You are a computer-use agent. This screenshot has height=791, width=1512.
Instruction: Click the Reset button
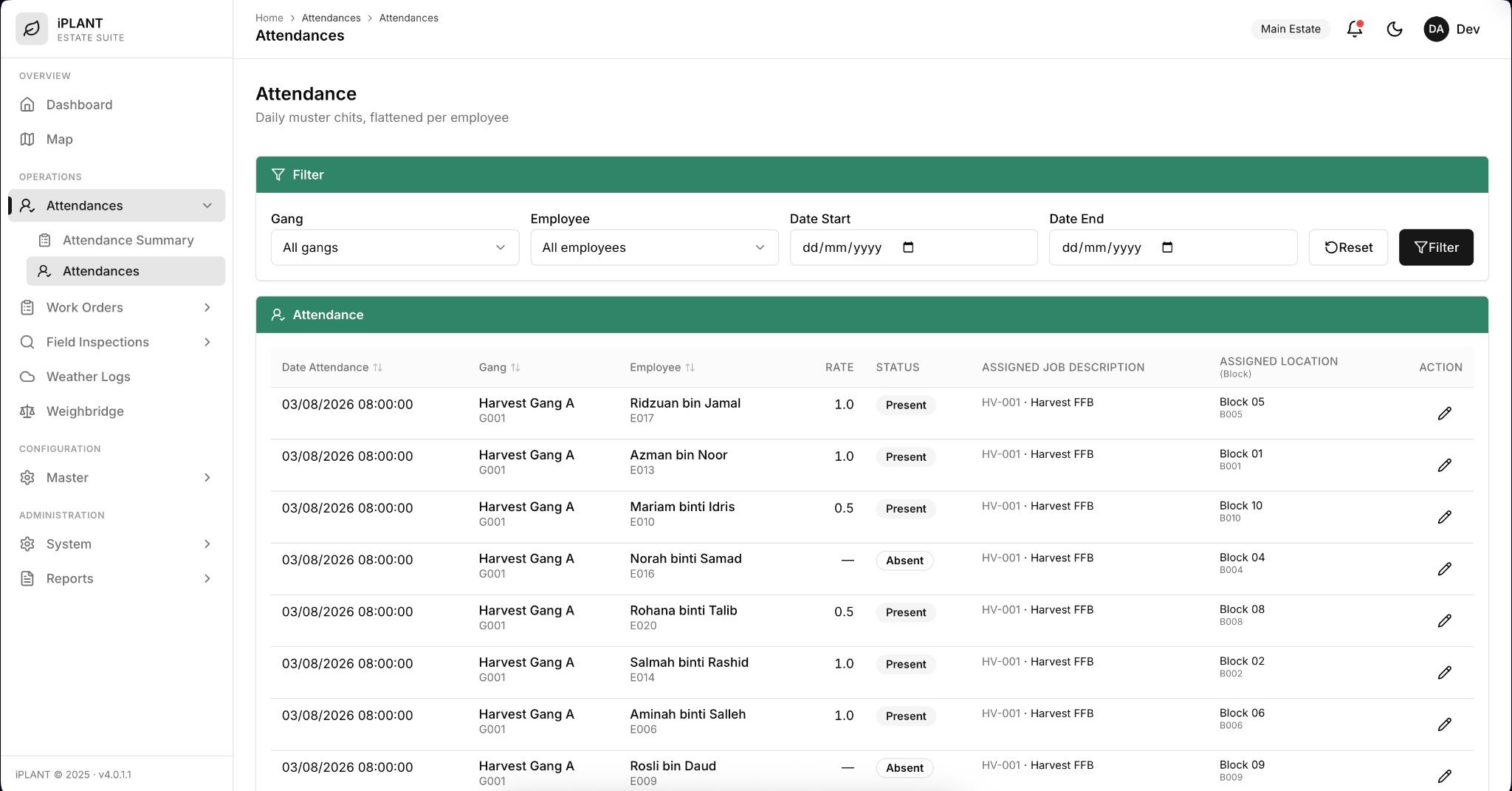tap(1348, 247)
